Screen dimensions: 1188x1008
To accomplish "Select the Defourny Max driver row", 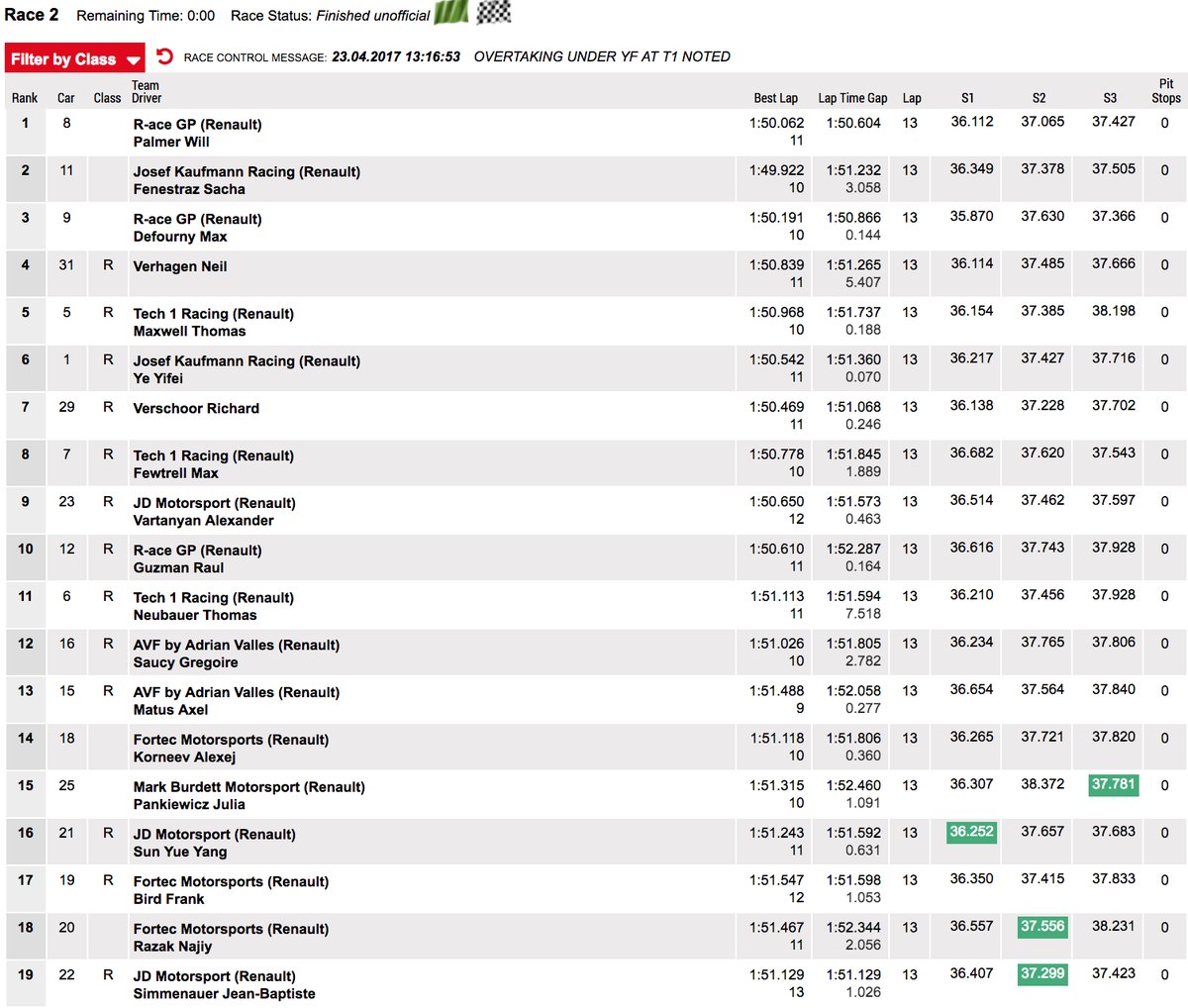I will tap(594, 227).
